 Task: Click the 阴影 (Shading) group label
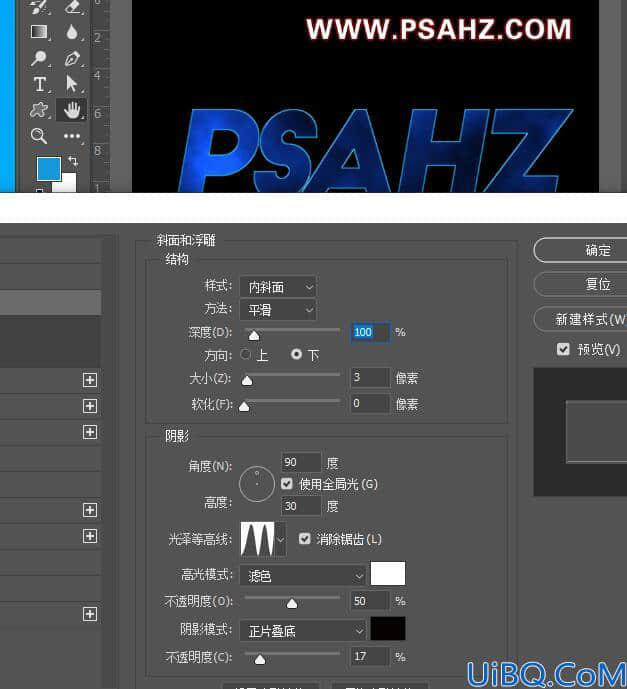177,436
